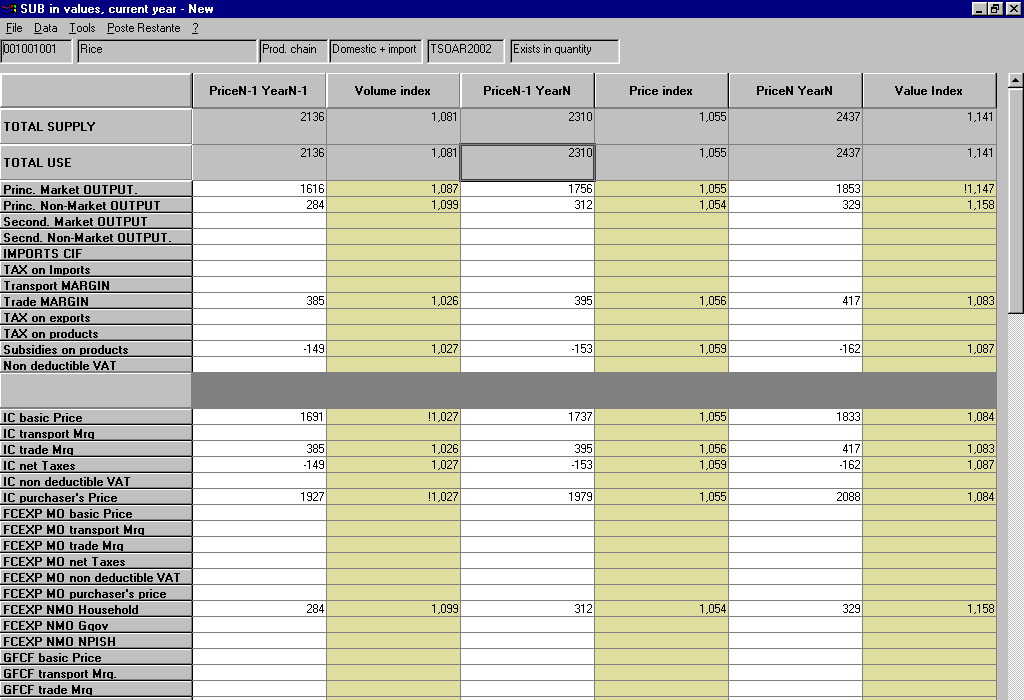Click the Volume index column header
The image size is (1024, 700).
pos(393,91)
